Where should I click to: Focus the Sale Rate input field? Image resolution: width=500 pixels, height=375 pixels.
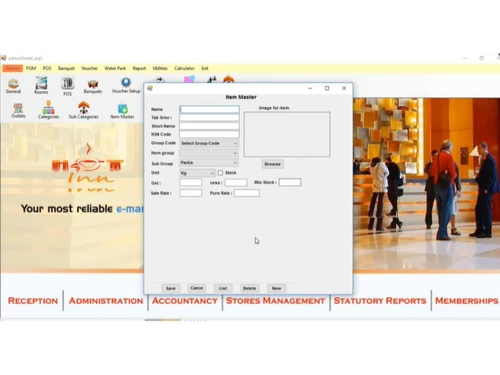[191, 193]
